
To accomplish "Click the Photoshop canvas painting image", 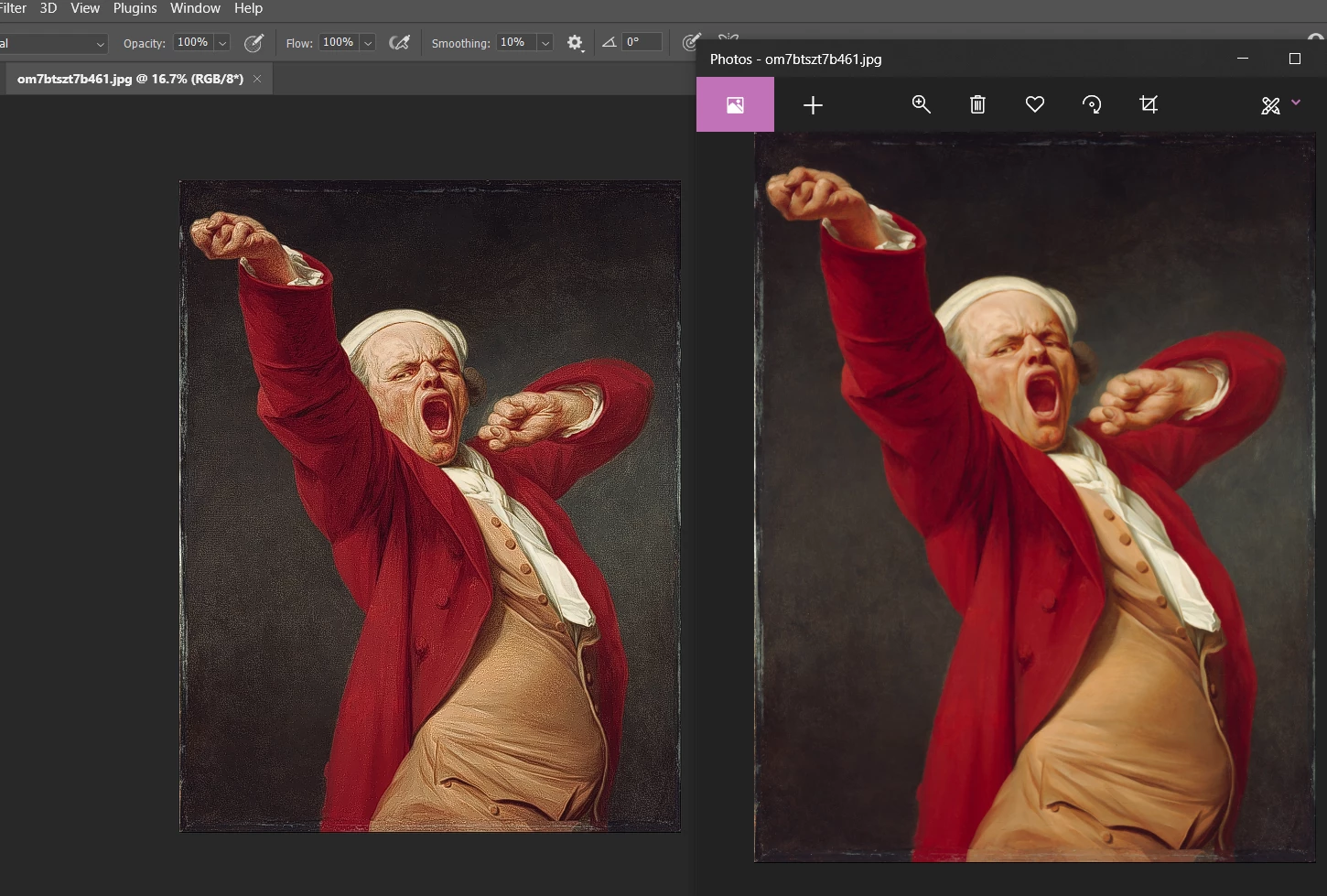I will click(430, 506).
